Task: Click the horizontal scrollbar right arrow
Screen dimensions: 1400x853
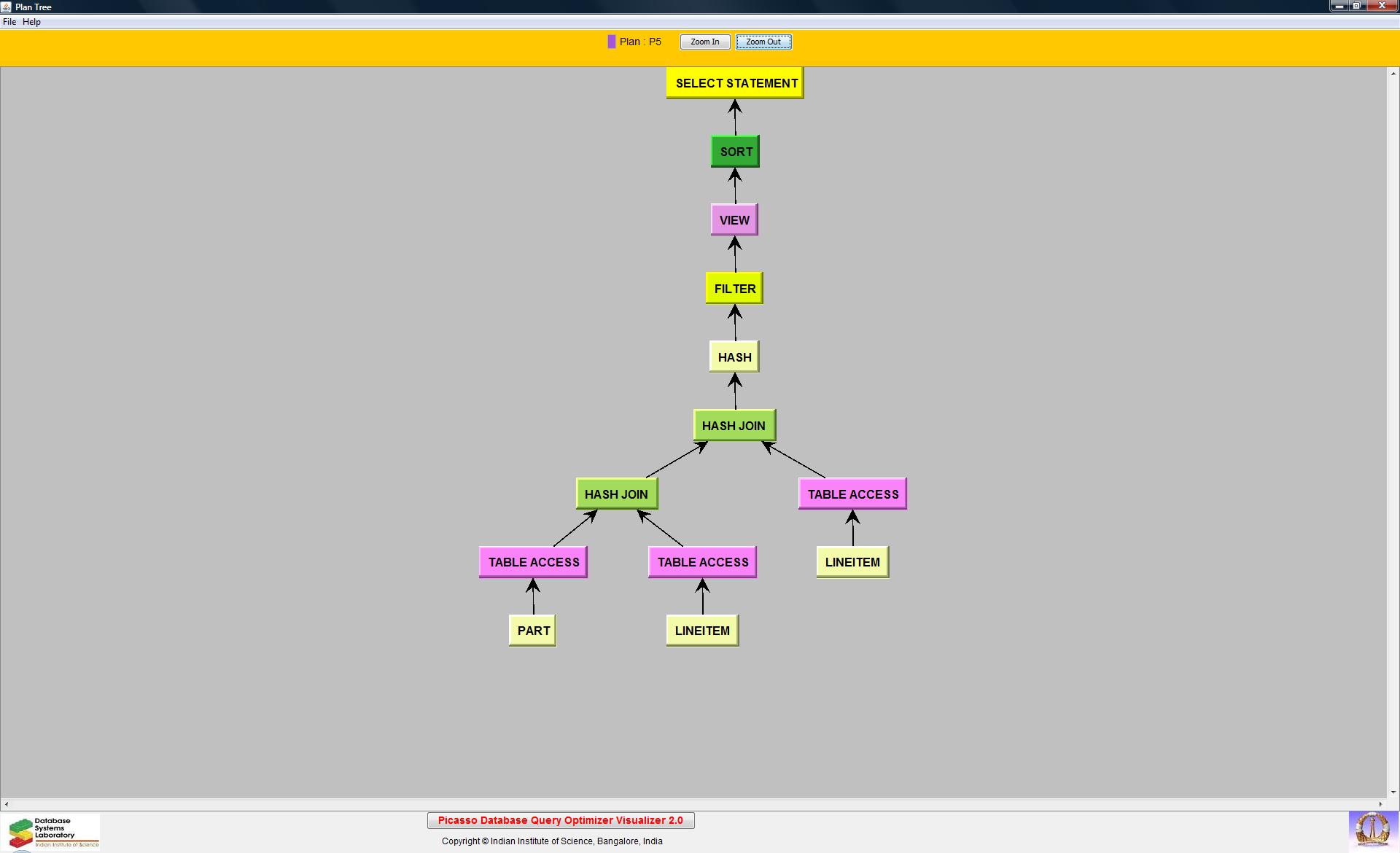Action: 1380,804
